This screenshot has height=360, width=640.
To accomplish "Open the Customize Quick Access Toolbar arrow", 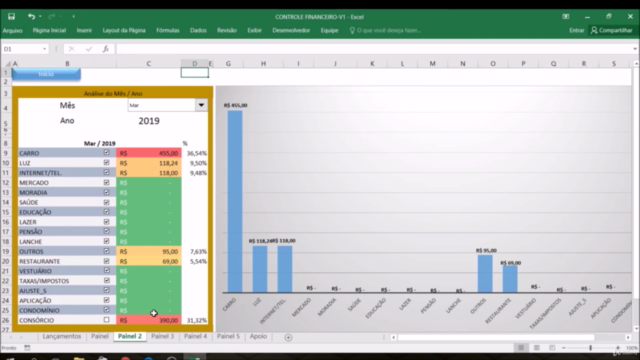I will [73, 16].
